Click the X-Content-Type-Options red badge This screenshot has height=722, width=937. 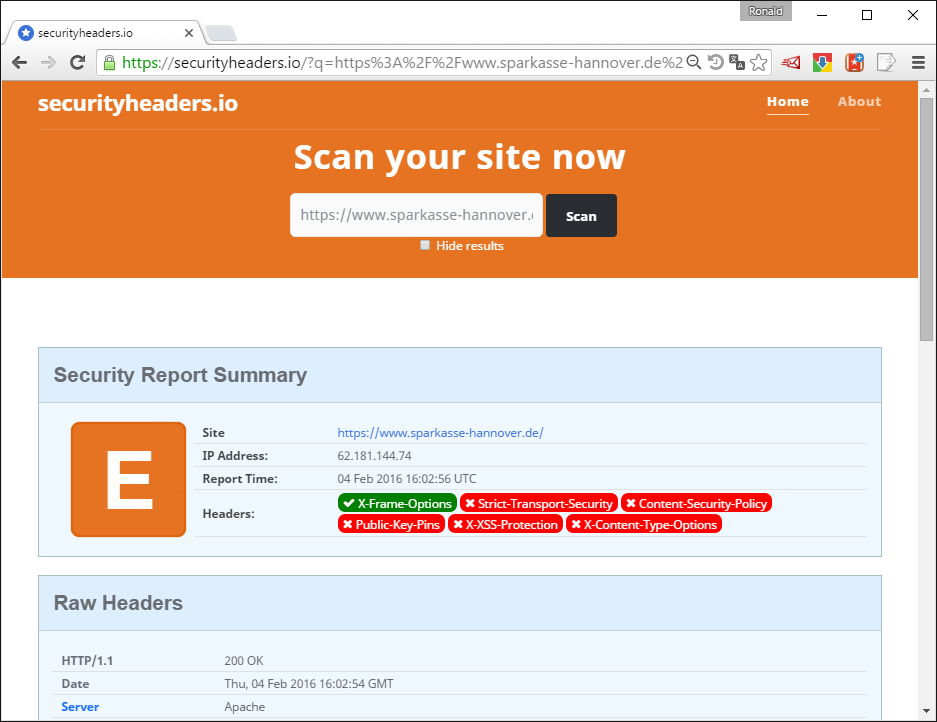coord(644,525)
